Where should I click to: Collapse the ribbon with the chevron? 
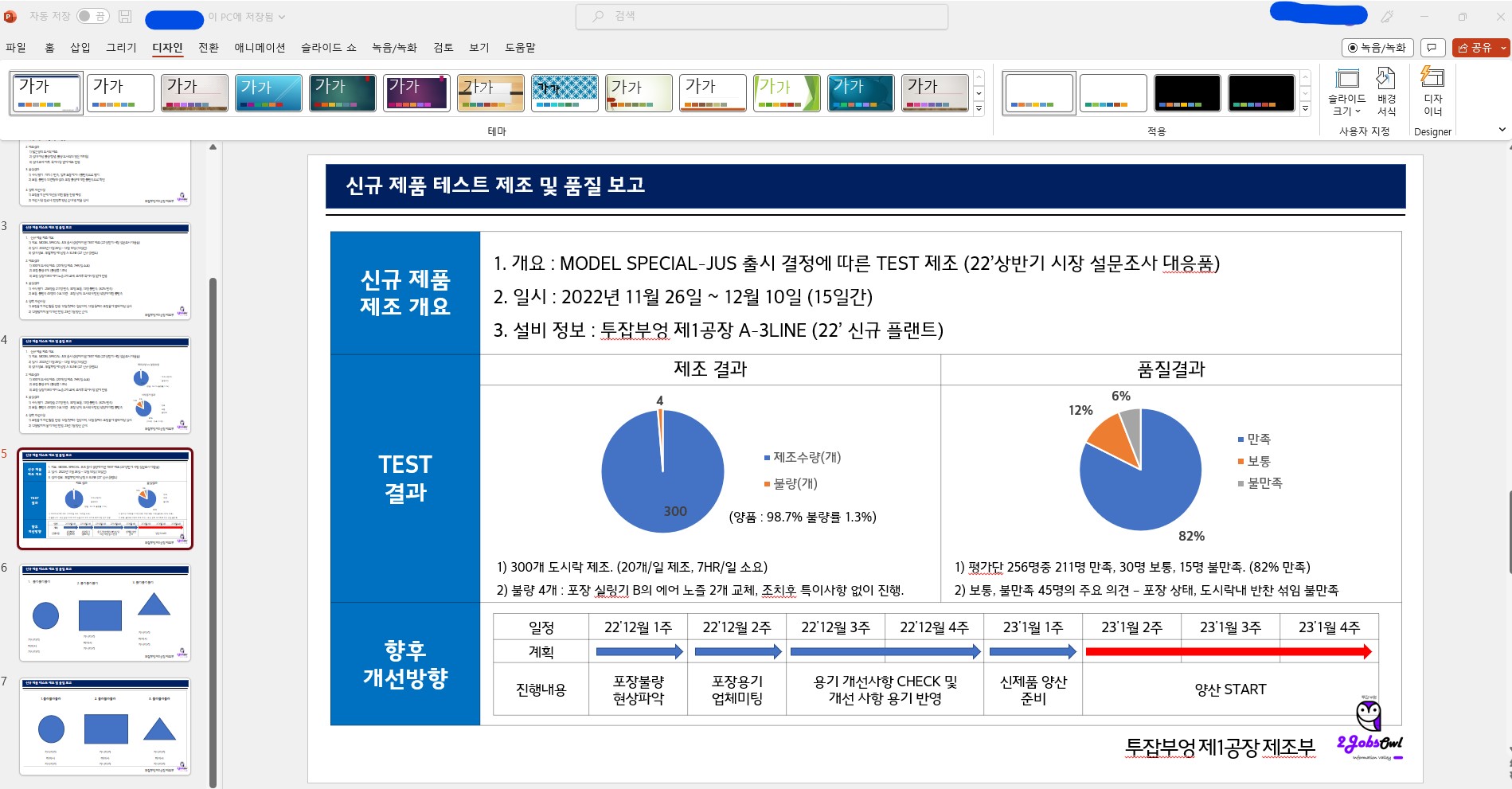pos(1502,129)
